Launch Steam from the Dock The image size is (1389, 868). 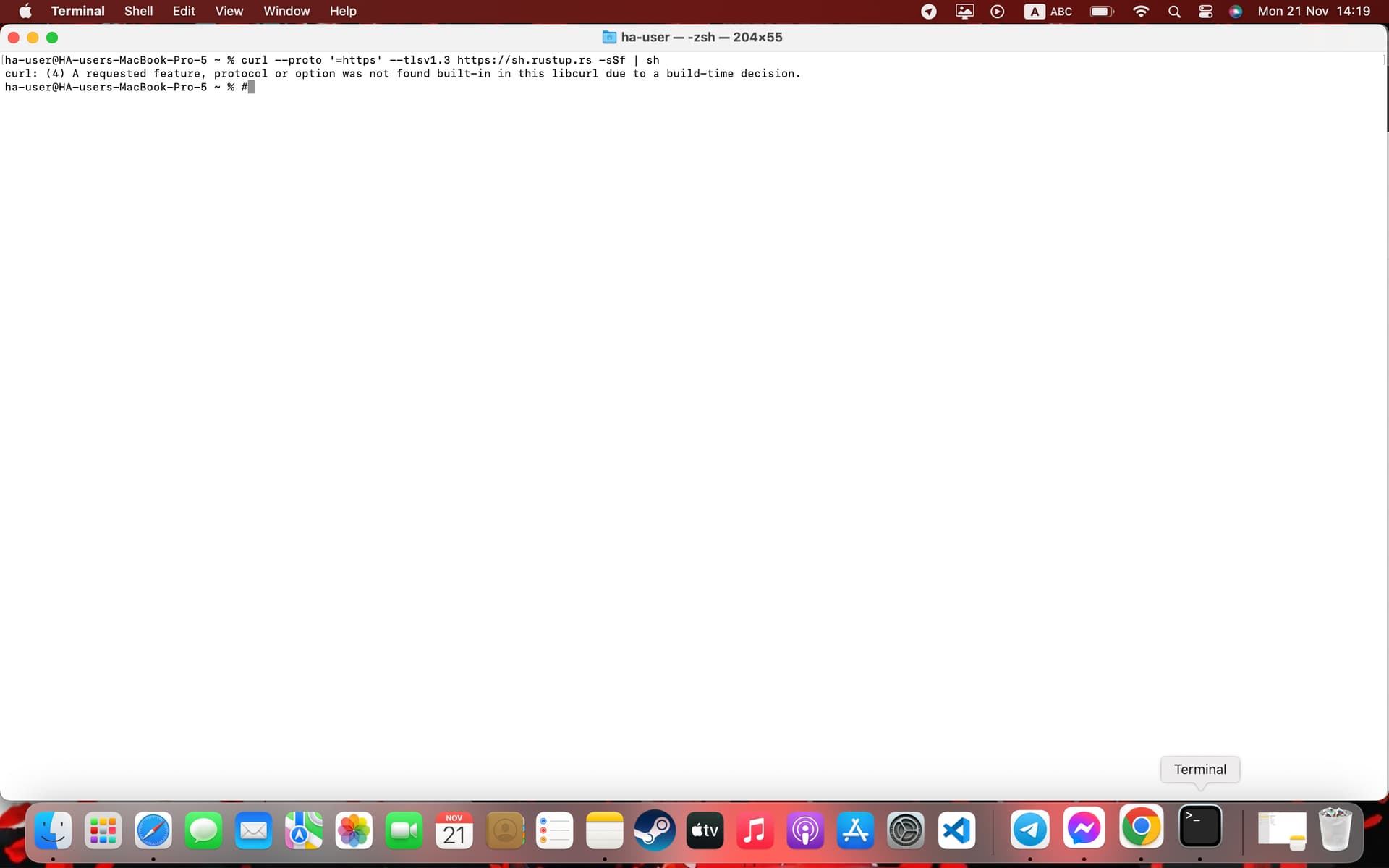pyautogui.click(x=654, y=830)
